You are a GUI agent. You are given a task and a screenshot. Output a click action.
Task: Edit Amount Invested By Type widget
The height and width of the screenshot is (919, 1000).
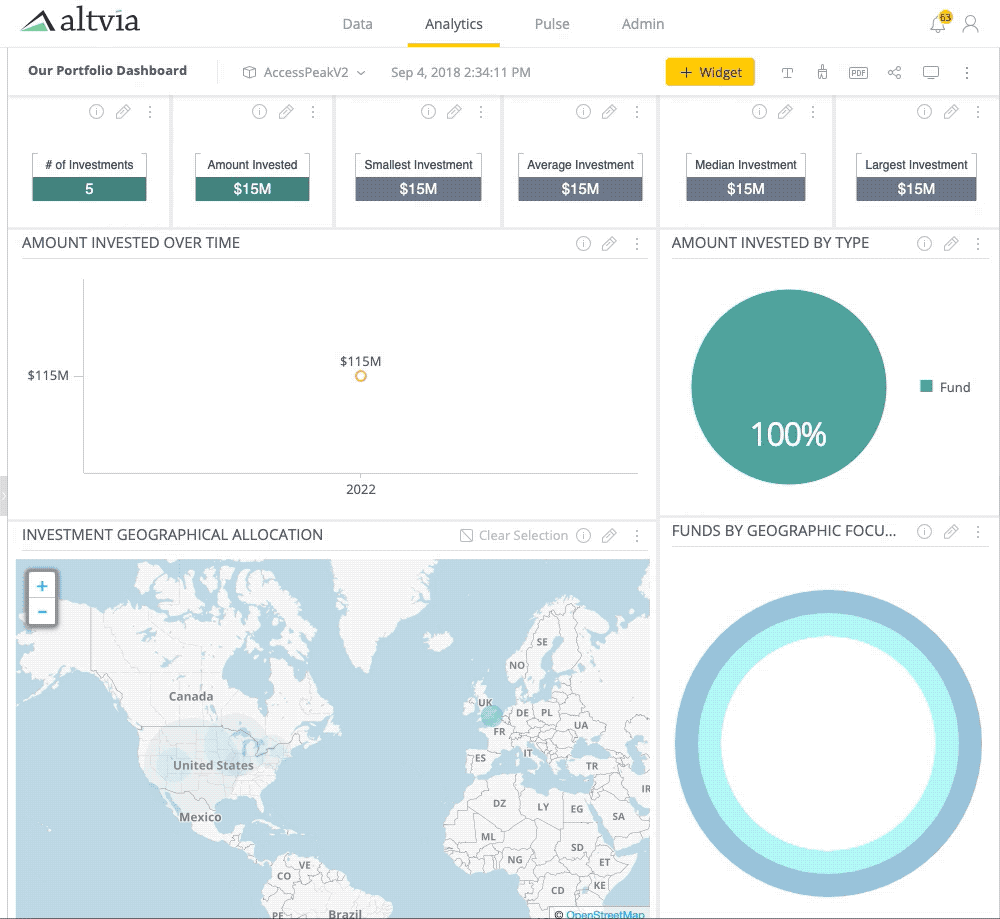coord(951,244)
